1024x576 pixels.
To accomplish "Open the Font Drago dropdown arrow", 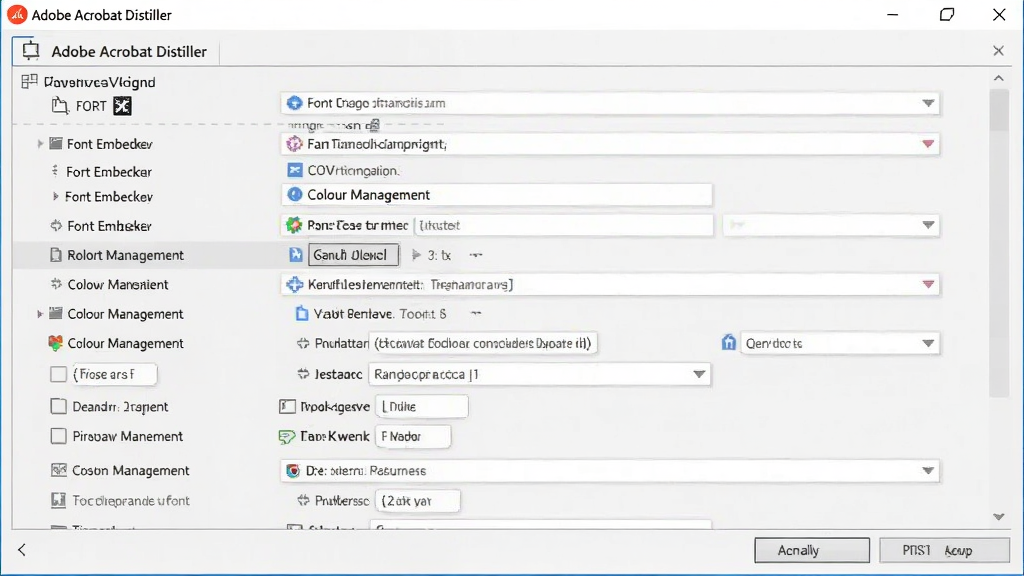I will click(x=927, y=103).
